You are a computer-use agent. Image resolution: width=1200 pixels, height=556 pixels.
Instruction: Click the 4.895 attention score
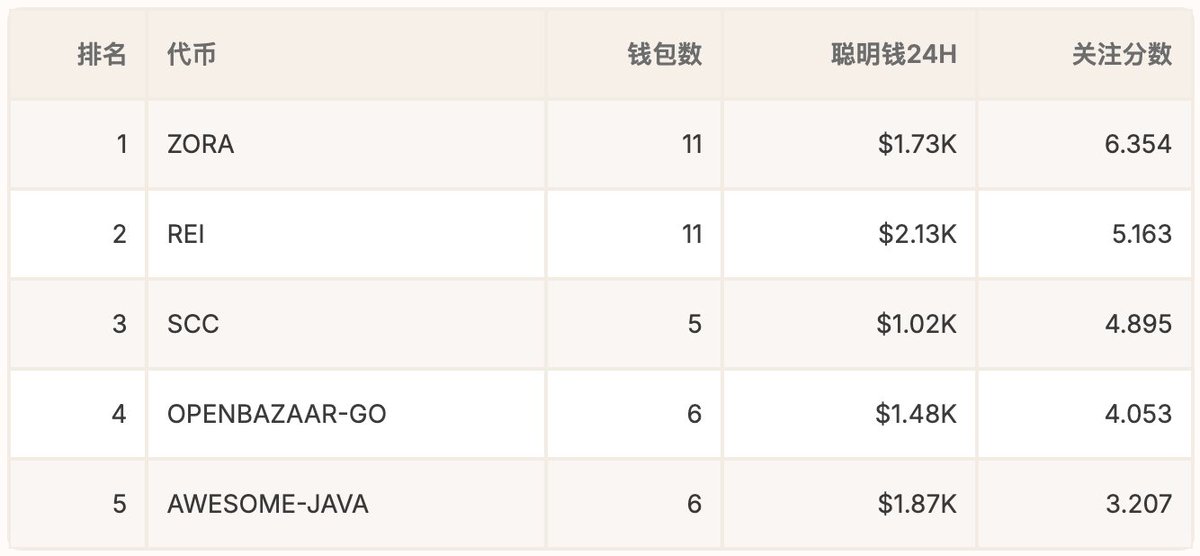(x=1137, y=324)
